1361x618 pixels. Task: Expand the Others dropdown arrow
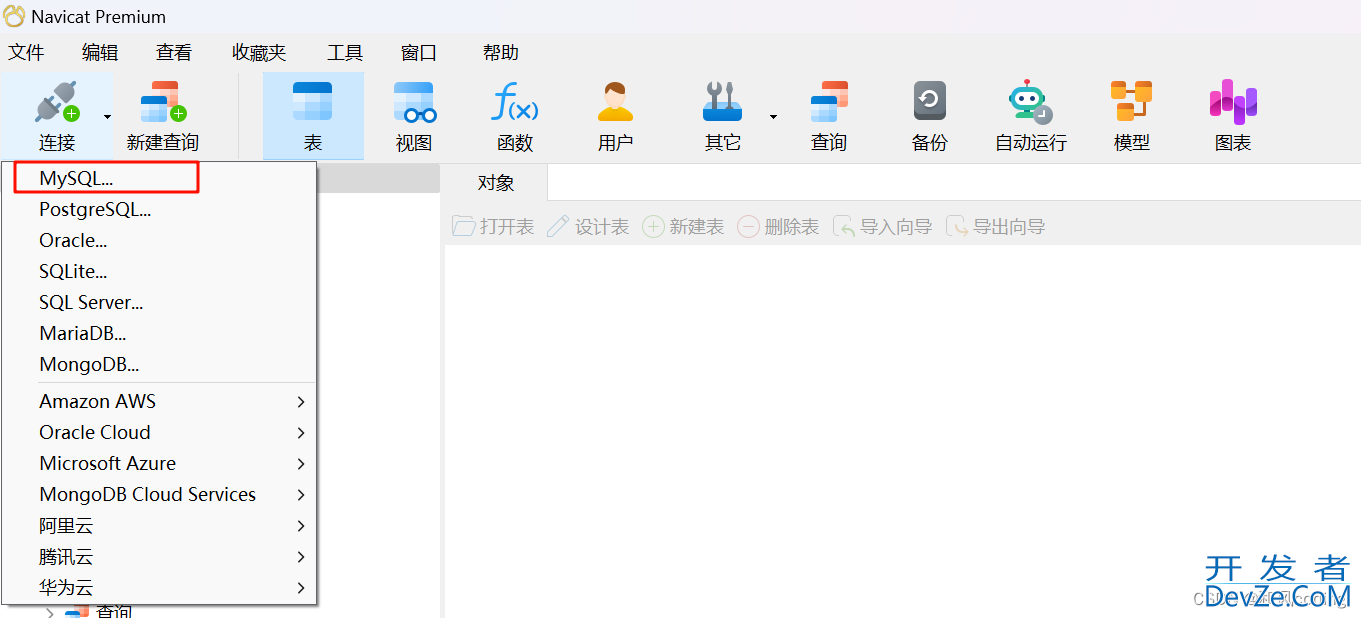pos(773,116)
